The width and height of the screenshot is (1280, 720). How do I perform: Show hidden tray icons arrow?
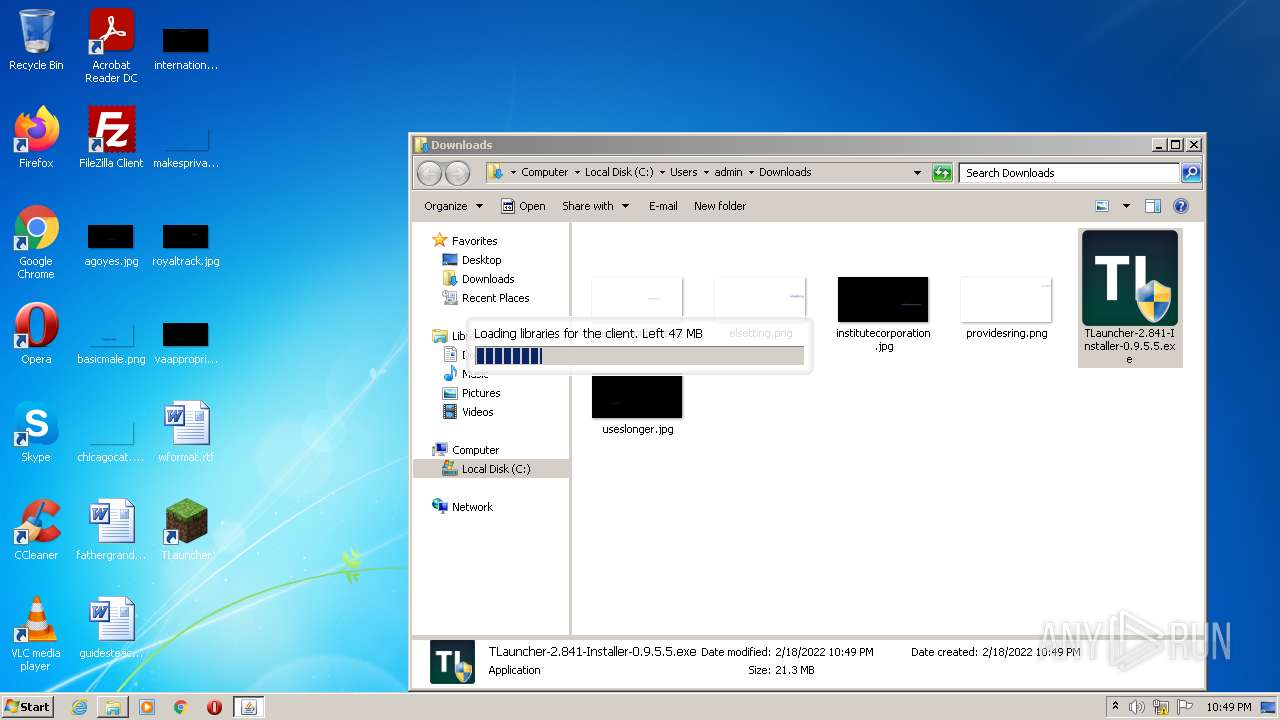tap(1115, 707)
